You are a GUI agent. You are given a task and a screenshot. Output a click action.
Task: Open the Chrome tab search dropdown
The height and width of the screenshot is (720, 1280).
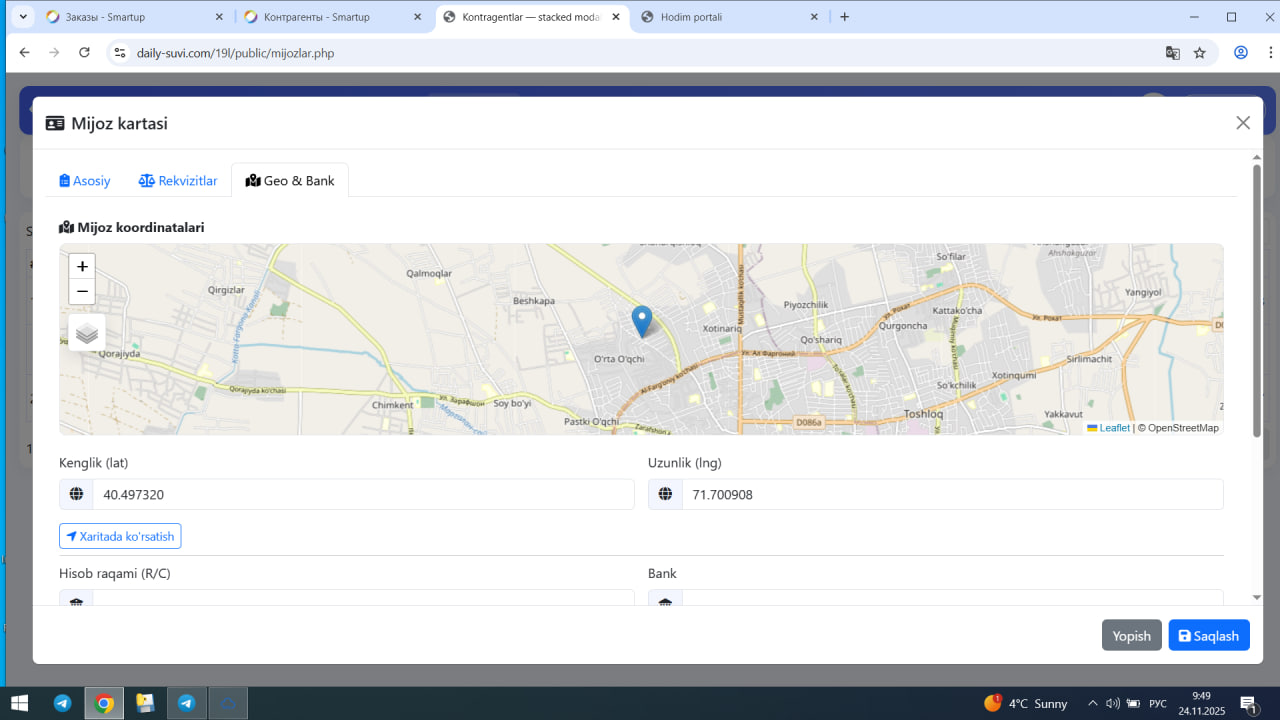pyautogui.click(x=24, y=17)
